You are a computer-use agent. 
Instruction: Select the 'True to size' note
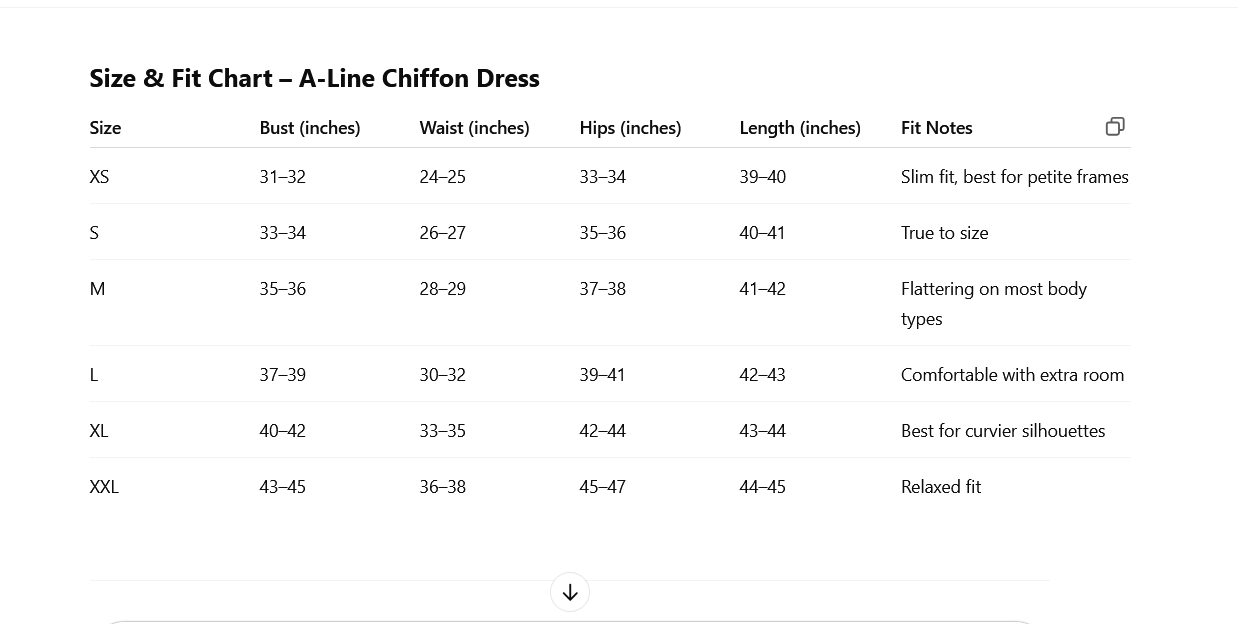[944, 233]
